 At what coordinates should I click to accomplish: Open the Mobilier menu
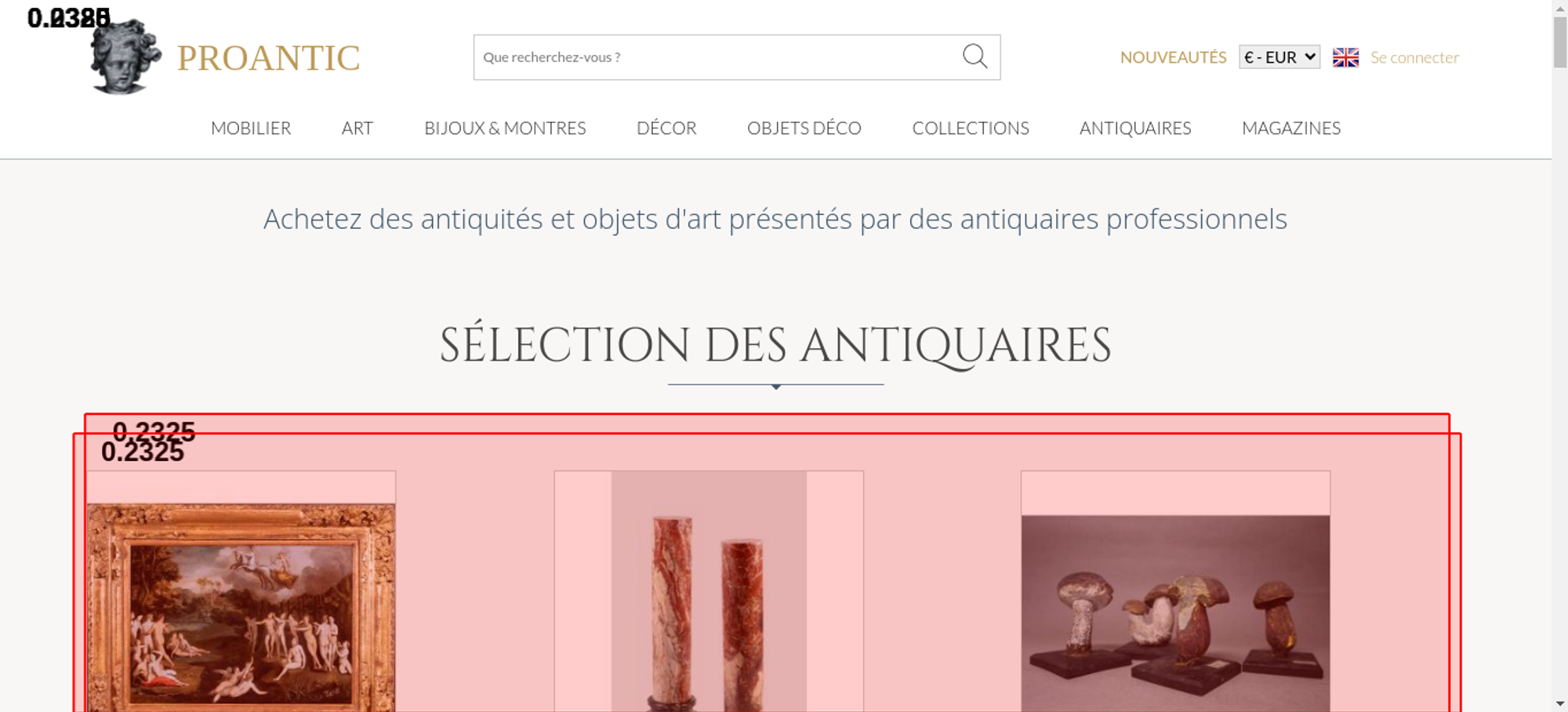[251, 129]
